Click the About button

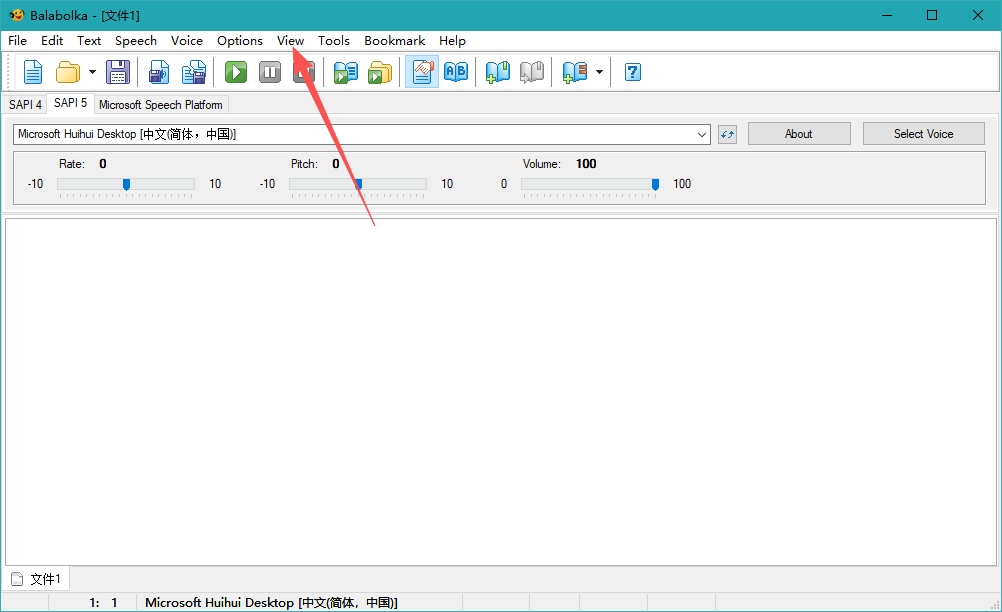click(x=799, y=134)
